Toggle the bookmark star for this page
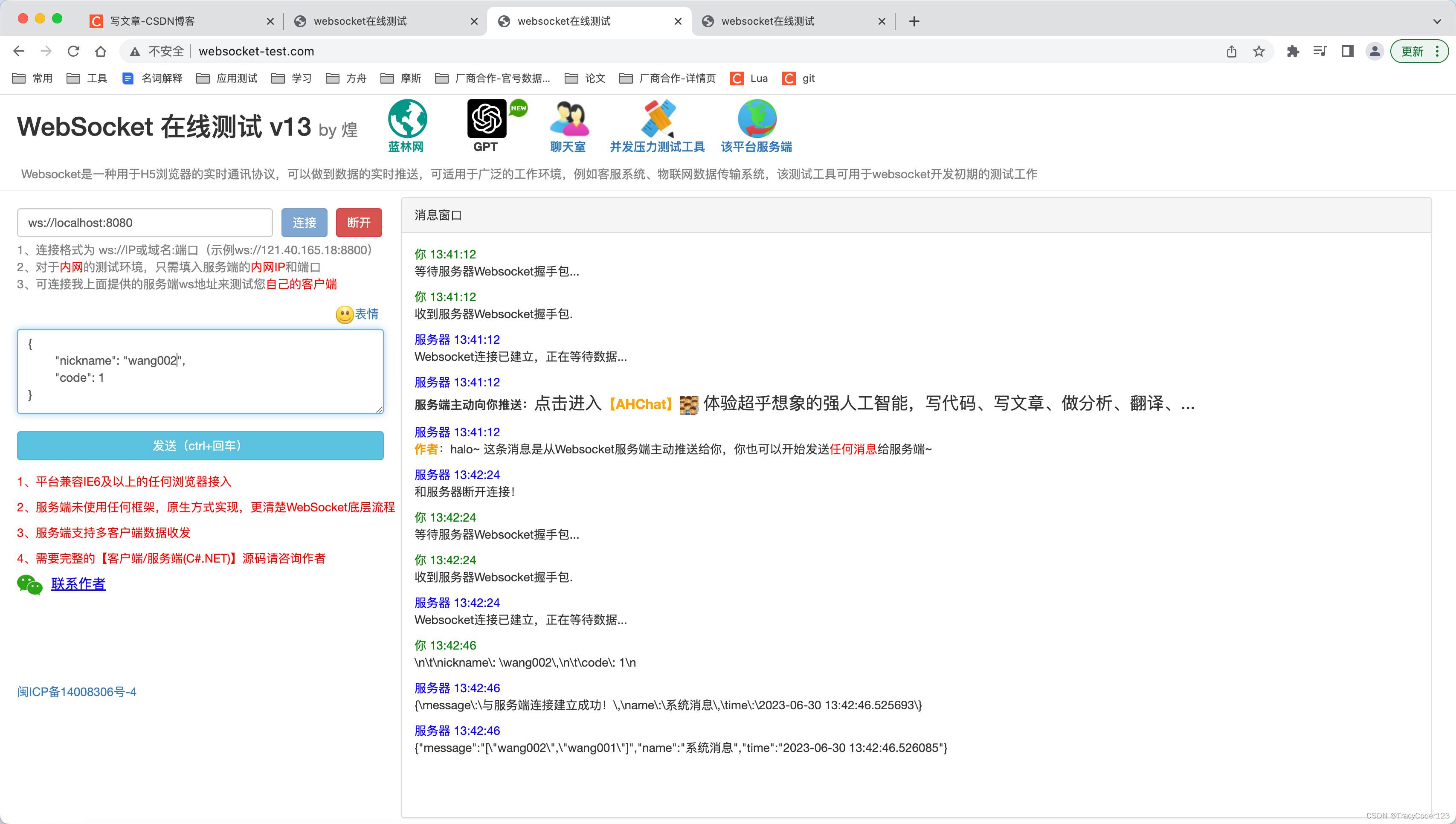Image resolution: width=1456 pixels, height=824 pixels. [x=1259, y=51]
